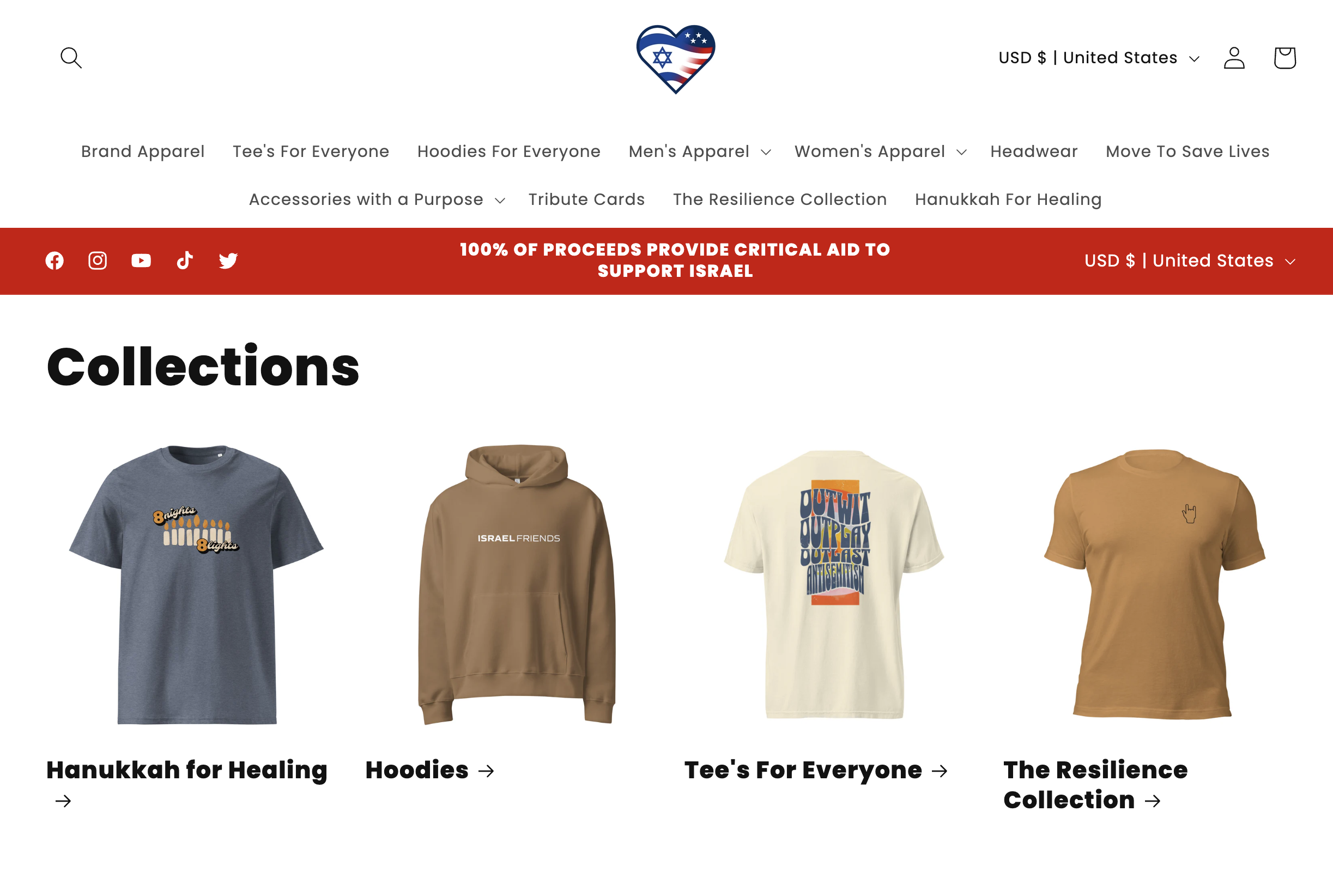
Task: Visit the Facebook page icon
Action: (x=54, y=261)
